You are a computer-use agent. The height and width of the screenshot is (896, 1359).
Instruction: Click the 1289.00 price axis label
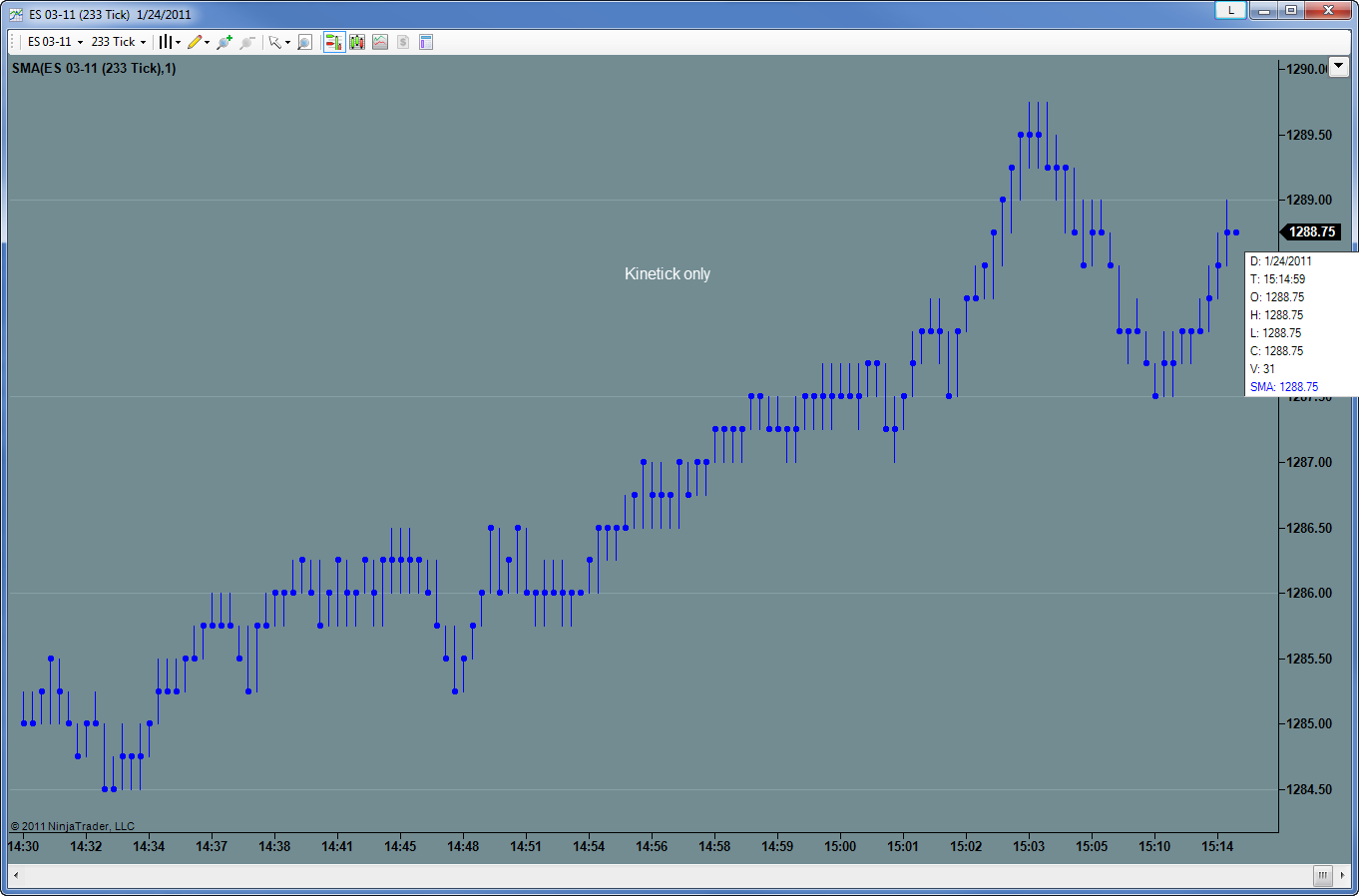point(1309,200)
